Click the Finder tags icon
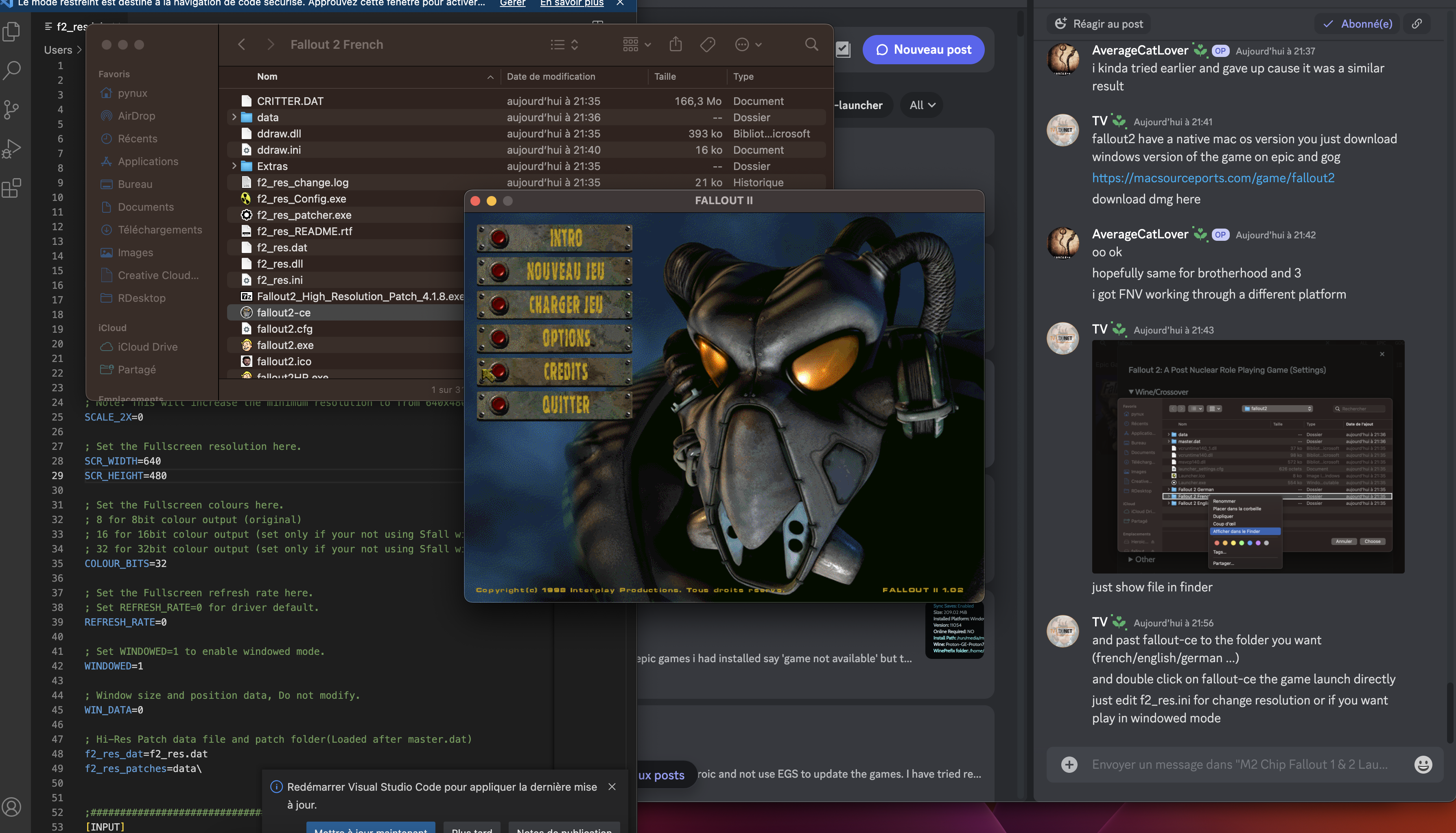The image size is (1456, 833). pos(707,45)
